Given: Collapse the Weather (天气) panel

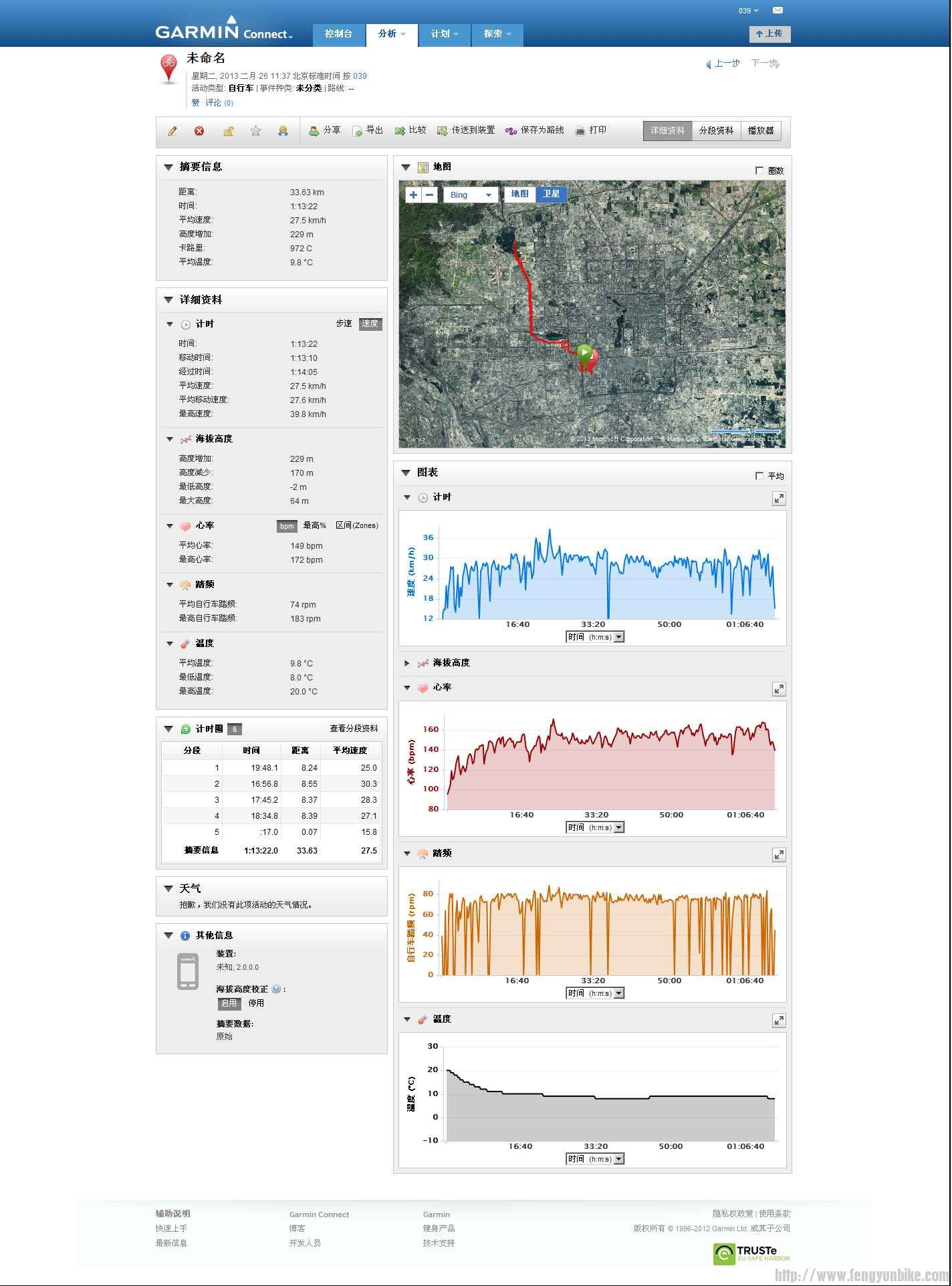Looking at the screenshot, I should (168, 889).
